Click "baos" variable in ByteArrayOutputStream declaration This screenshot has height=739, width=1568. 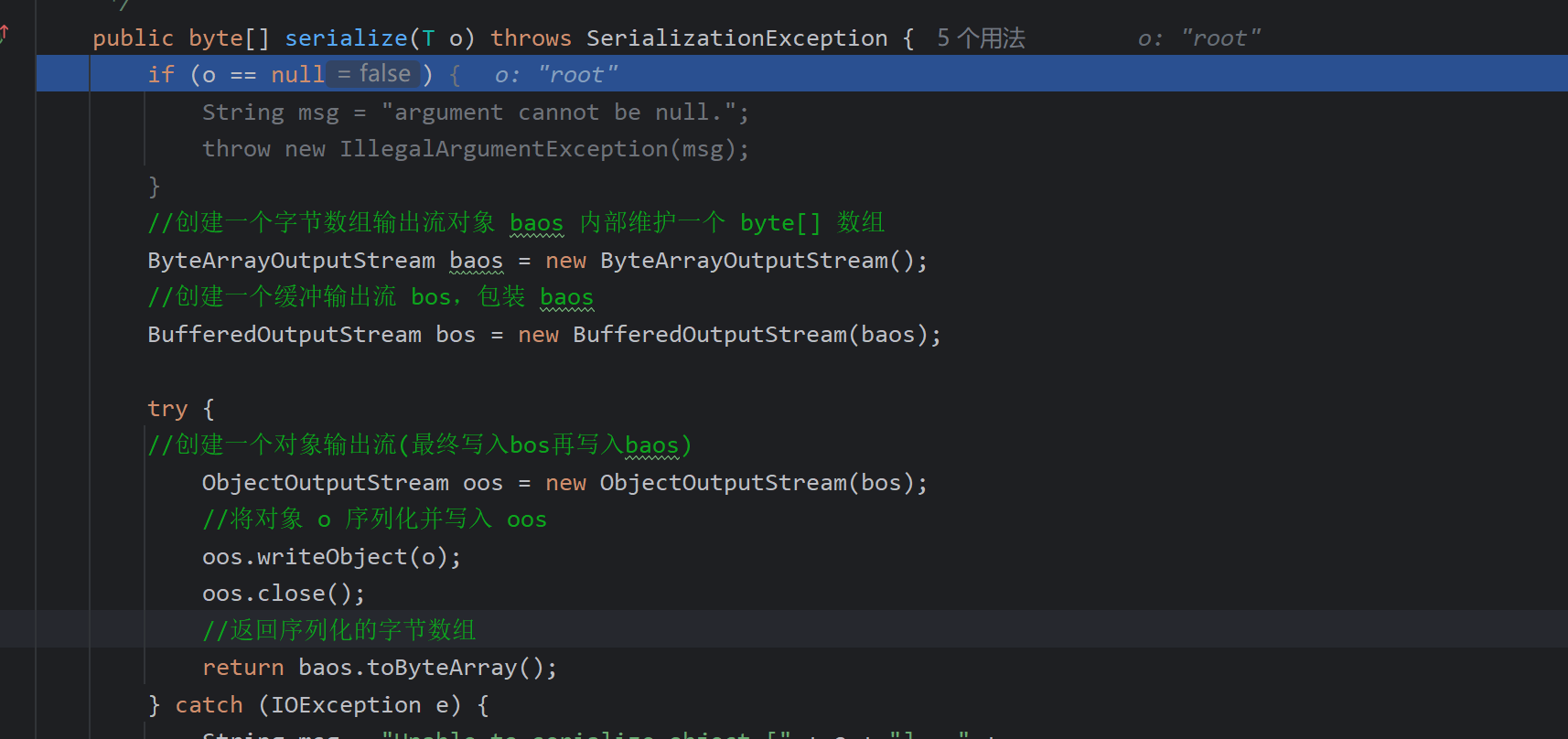click(476, 261)
